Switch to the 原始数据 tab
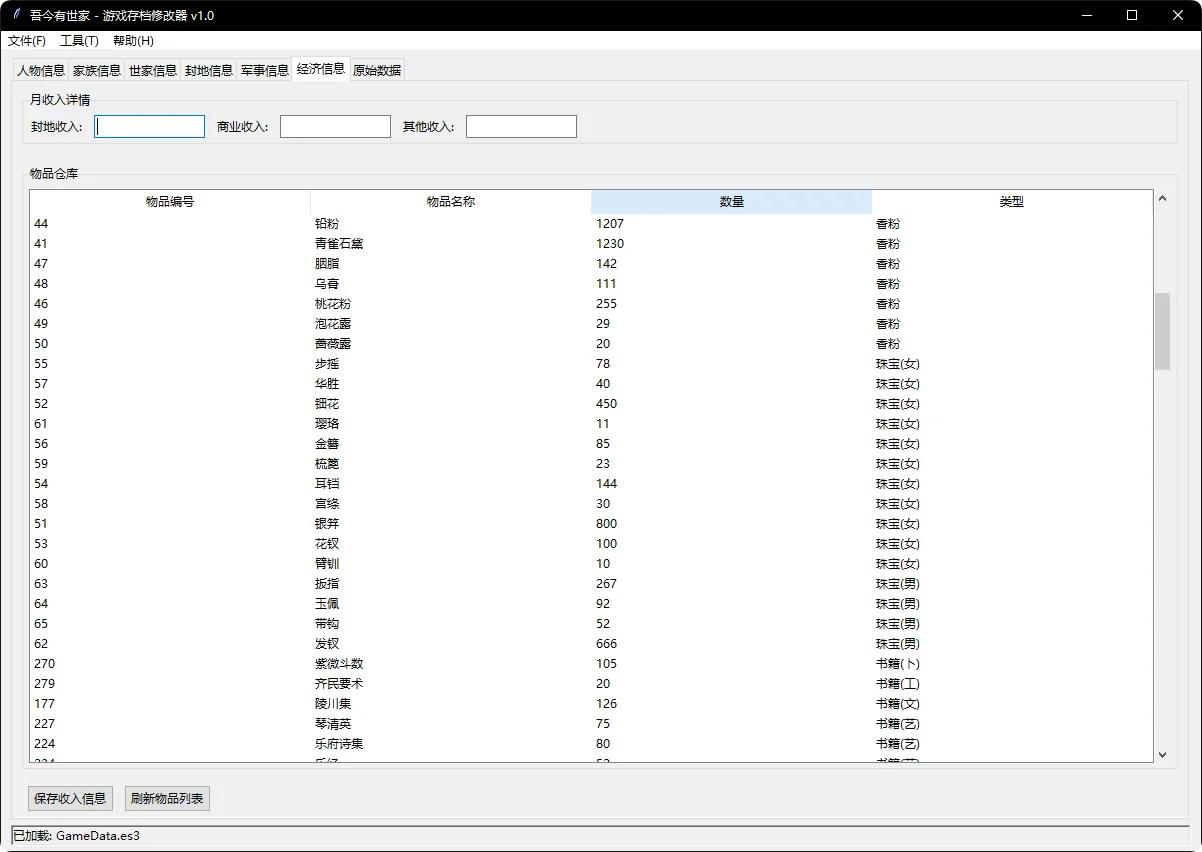This screenshot has height=852, width=1202. click(377, 70)
